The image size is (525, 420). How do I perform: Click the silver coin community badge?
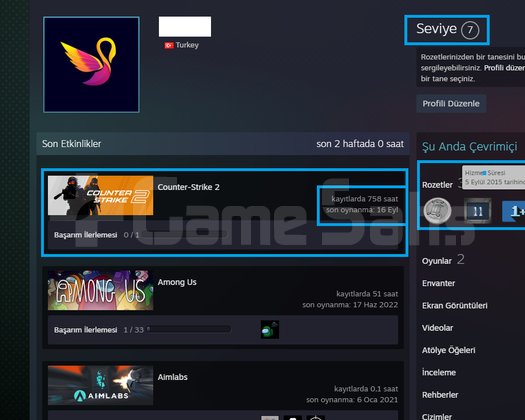437,211
